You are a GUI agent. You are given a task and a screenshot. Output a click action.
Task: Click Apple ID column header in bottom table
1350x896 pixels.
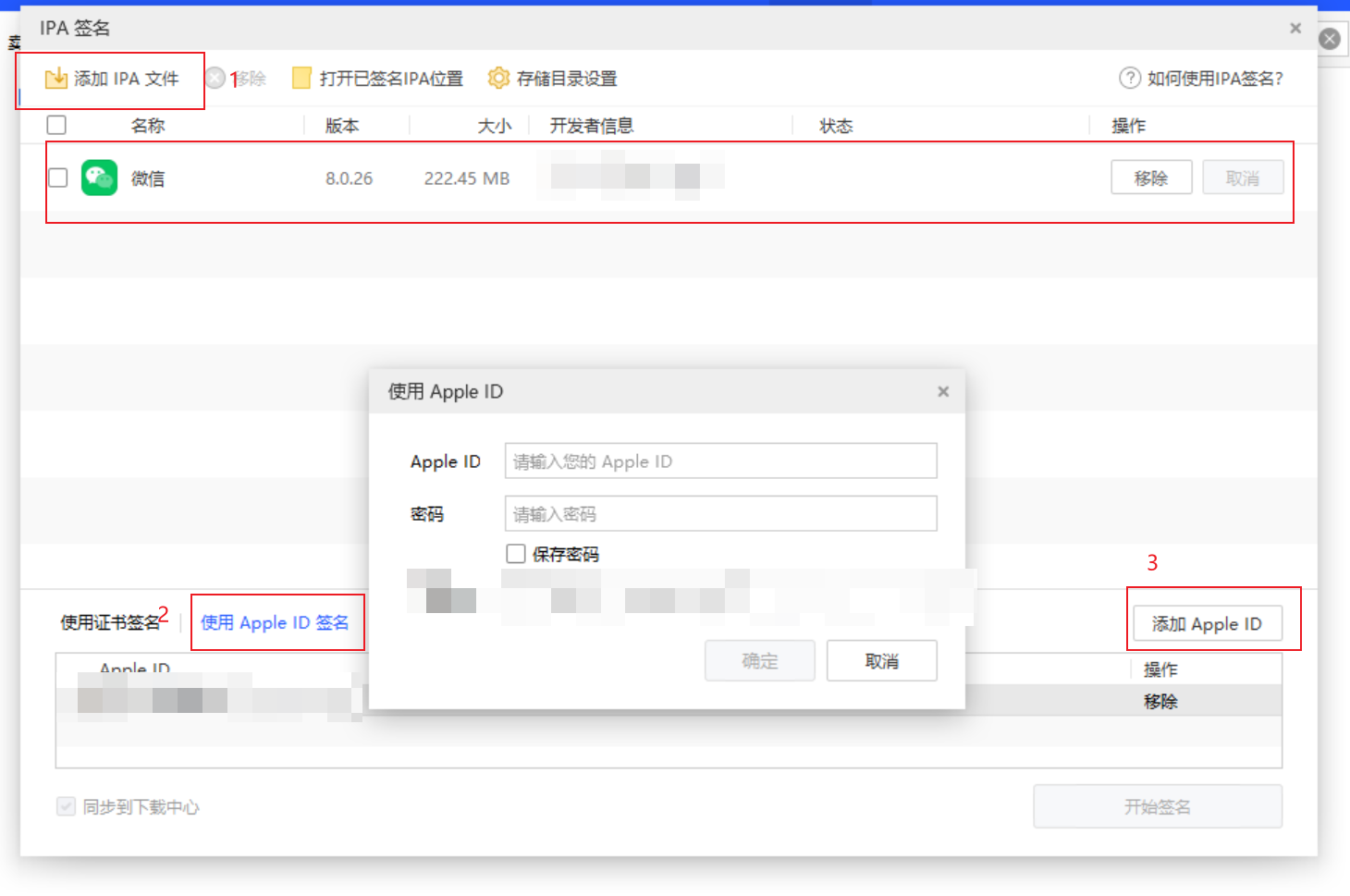[135, 669]
